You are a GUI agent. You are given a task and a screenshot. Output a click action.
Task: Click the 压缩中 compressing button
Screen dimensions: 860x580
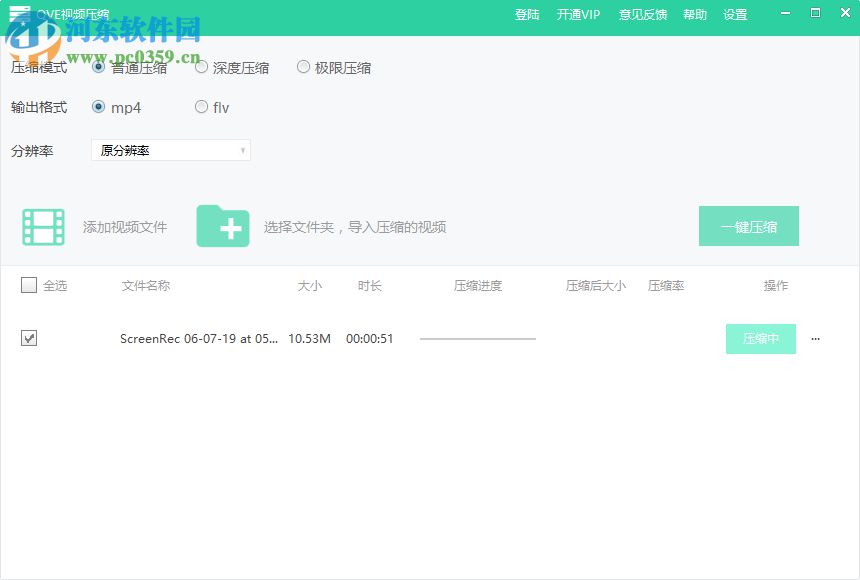(x=760, y=339)
